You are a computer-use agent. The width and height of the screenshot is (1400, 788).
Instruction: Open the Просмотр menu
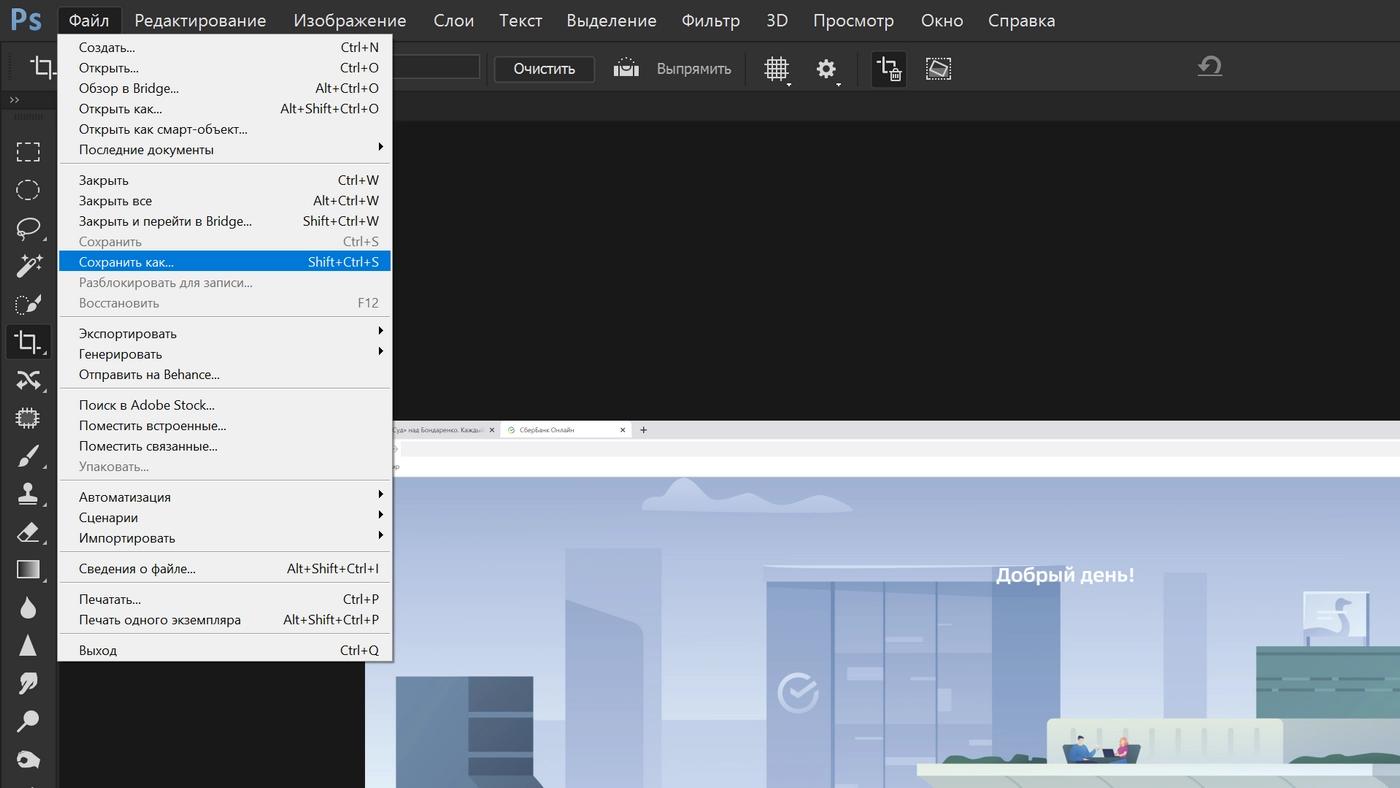pos(855,20)
